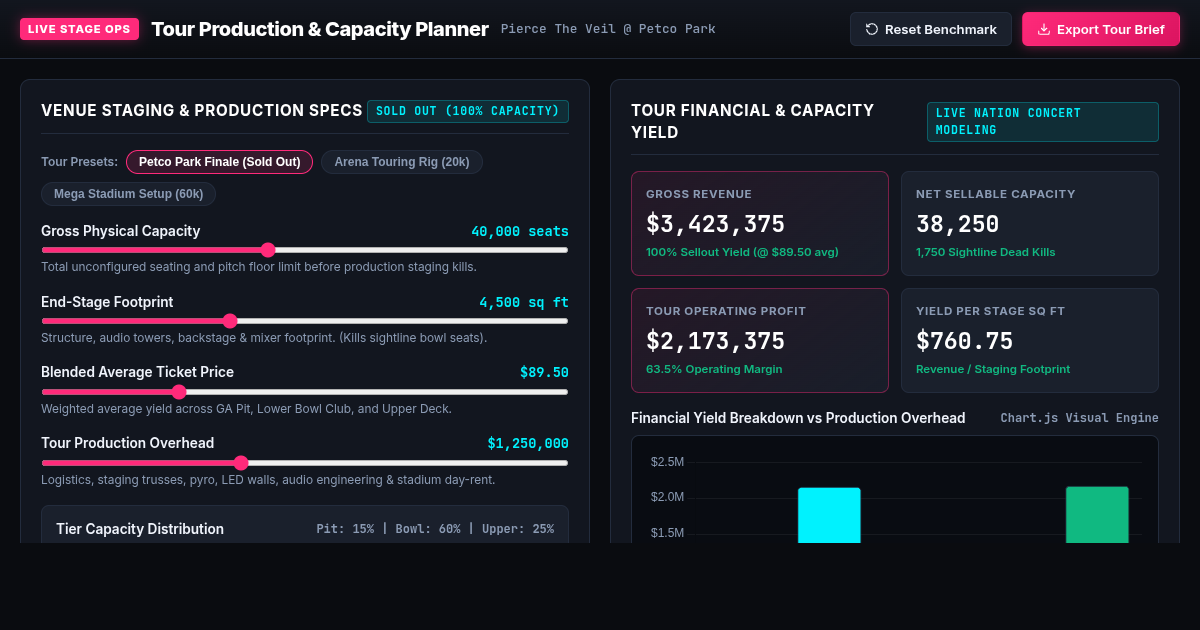1200x630 pixels.
Task: Click the $89.50 ticket price readout
Action: [544, 372]
